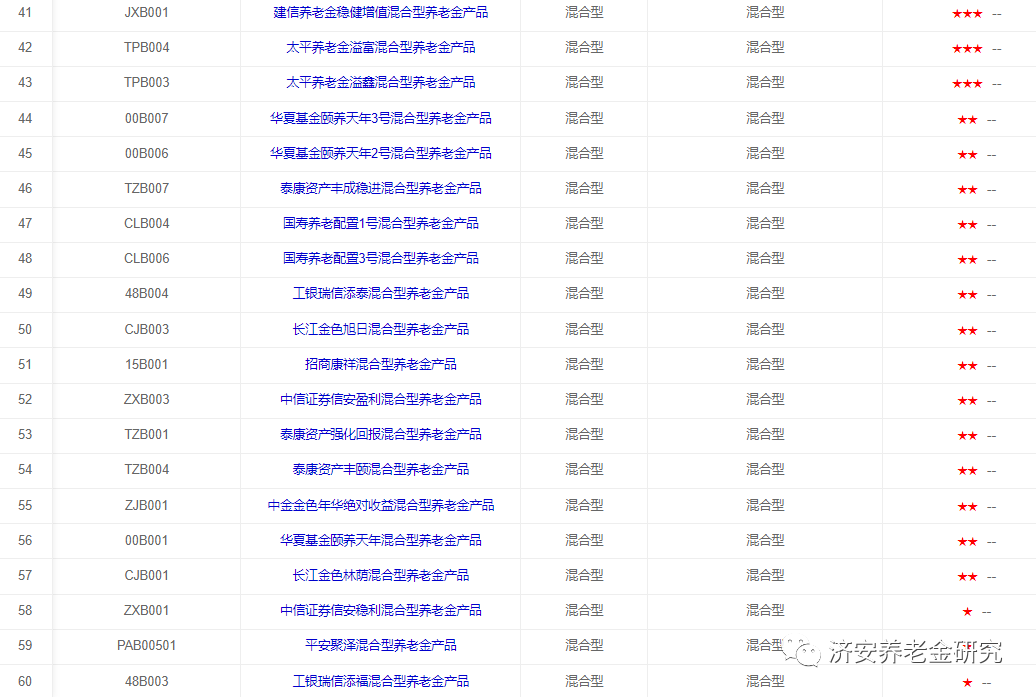Click the code cell 15B001
Image resolution: width=1036 pixels, height=697 pixels.
point(147,364)
